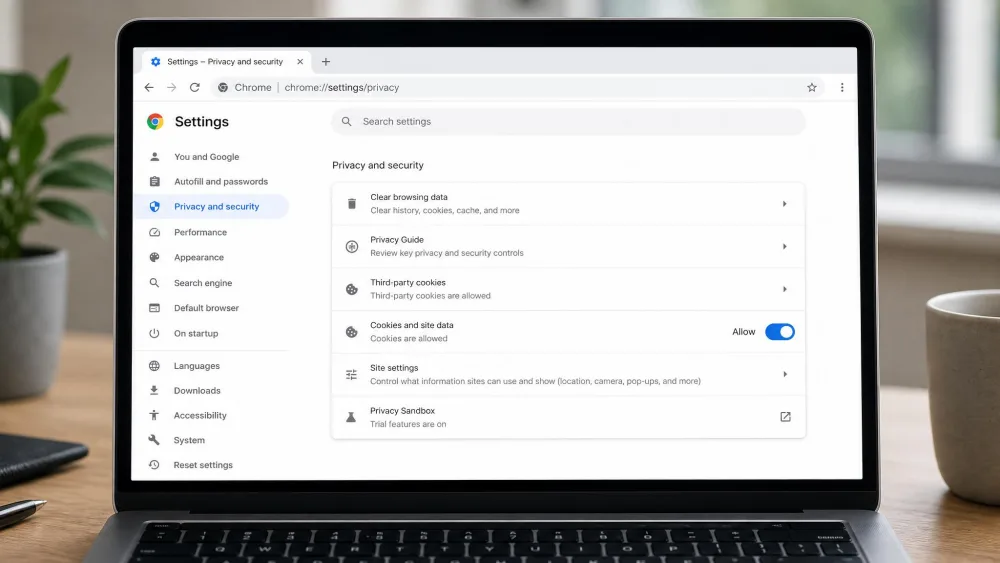Click the Accessibility figure icon

[154, 415]
